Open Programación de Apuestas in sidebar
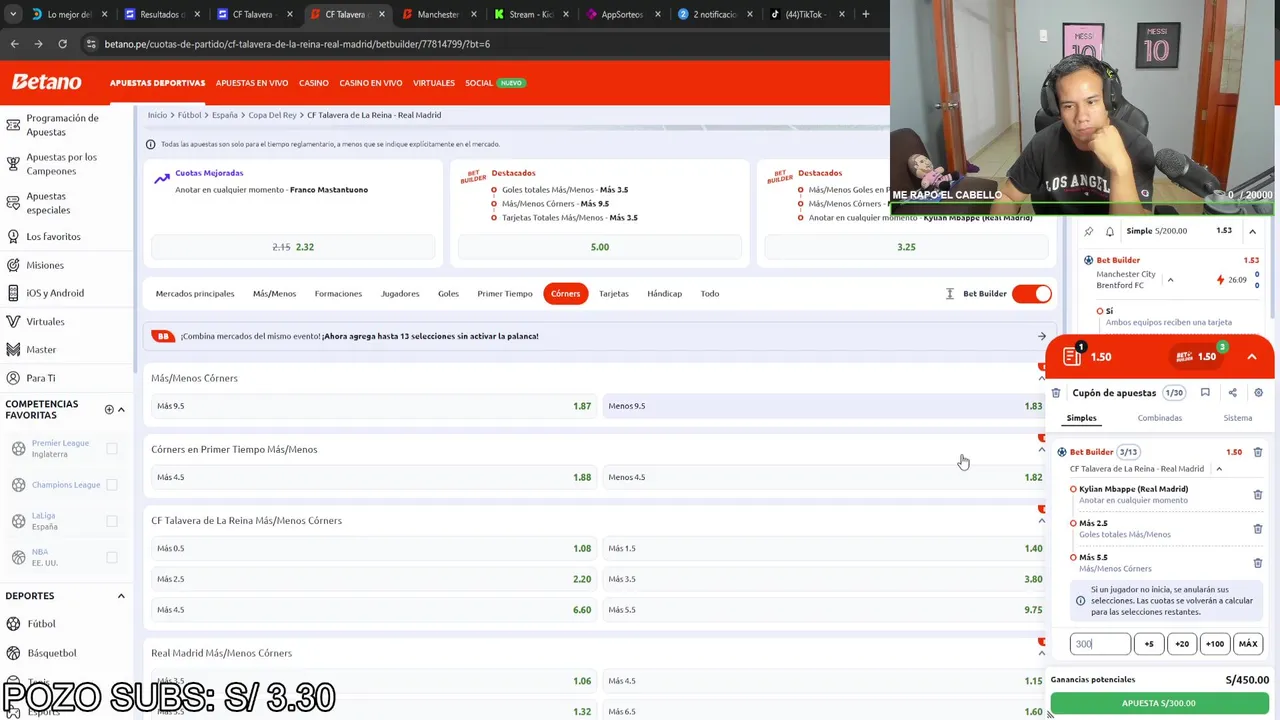The width and height of the screenshot is (1280, 720). coord(62,125)
